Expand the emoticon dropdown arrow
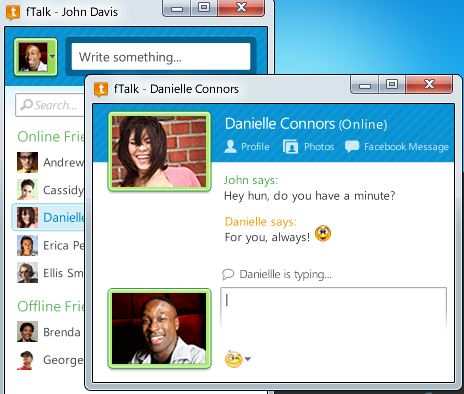464x394 pixels. tap(248, 359)
